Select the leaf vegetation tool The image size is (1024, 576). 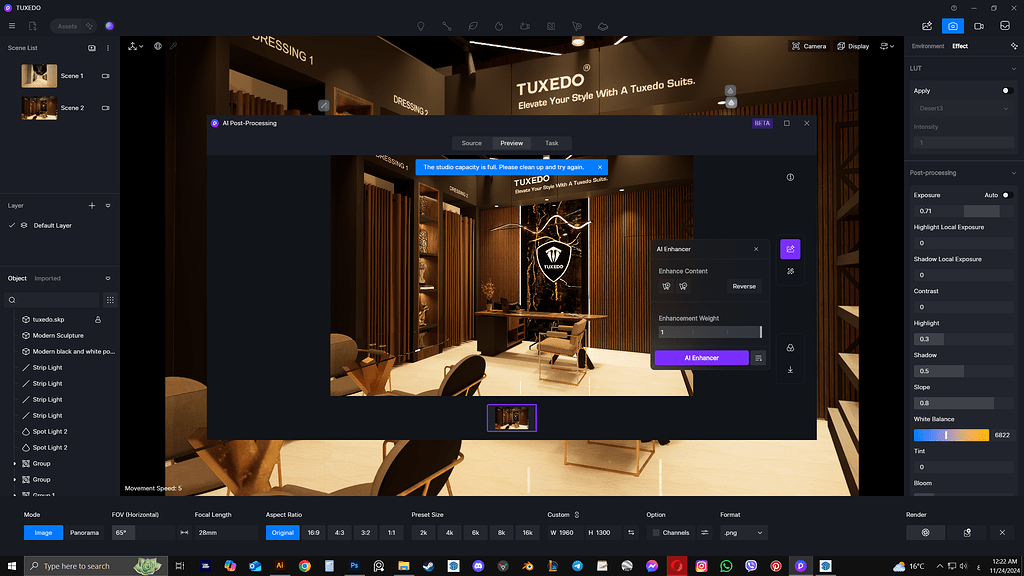coord(473,26)
